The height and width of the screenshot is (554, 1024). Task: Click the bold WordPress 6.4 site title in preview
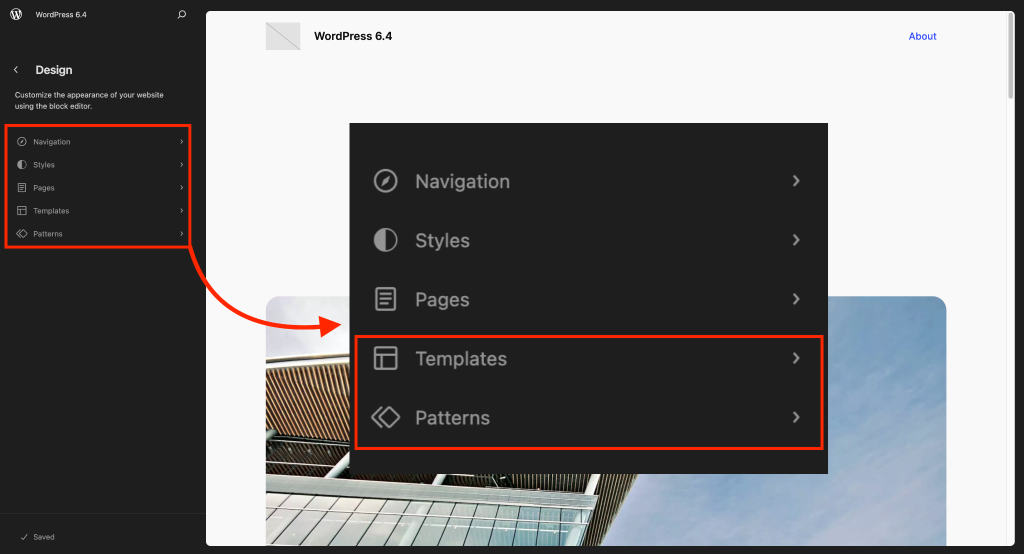pyautogui.click(x=353, y=36)
